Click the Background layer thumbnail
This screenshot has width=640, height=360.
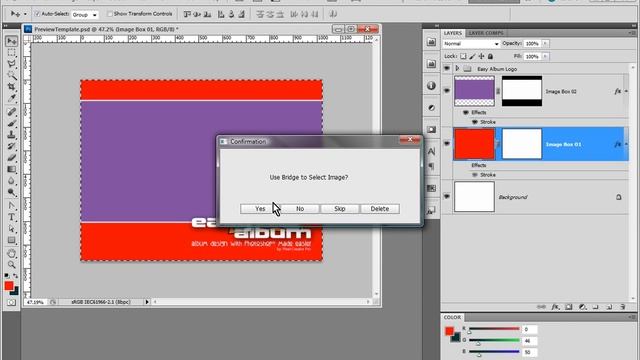[474, 197]
